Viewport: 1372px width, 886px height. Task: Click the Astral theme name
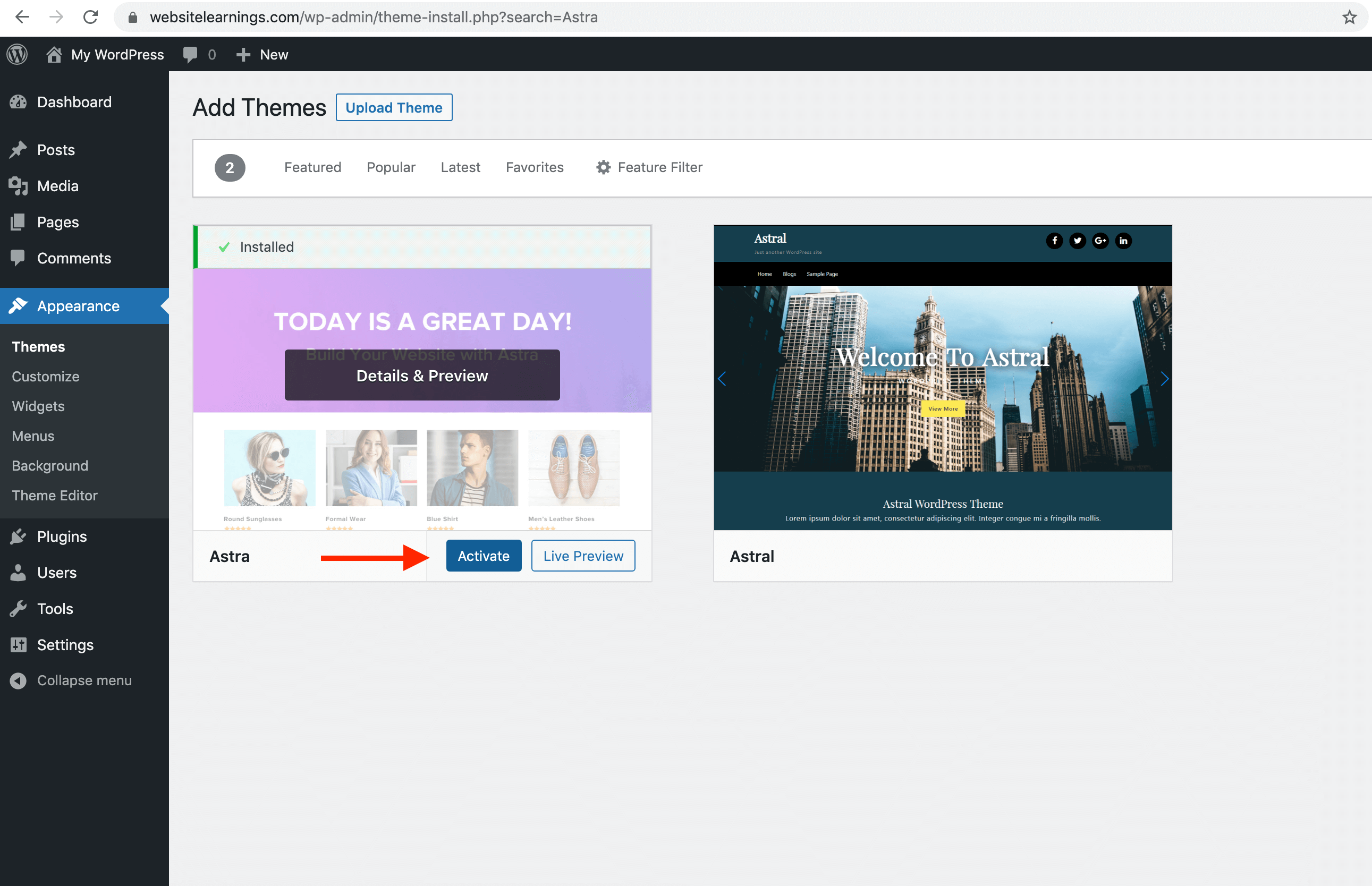coord(752,556)
